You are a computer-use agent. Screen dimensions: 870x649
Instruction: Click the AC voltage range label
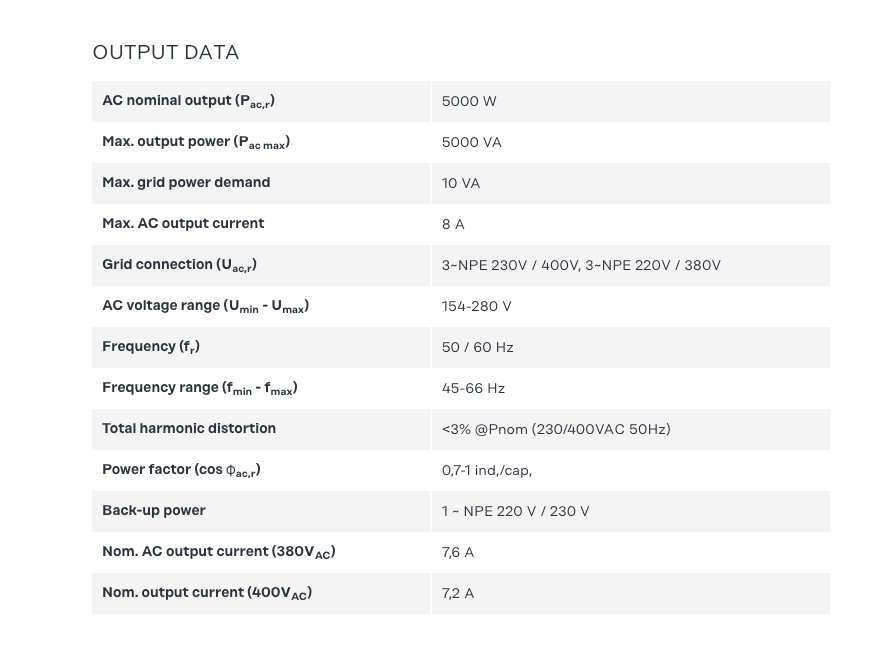[x=205, y=306]
